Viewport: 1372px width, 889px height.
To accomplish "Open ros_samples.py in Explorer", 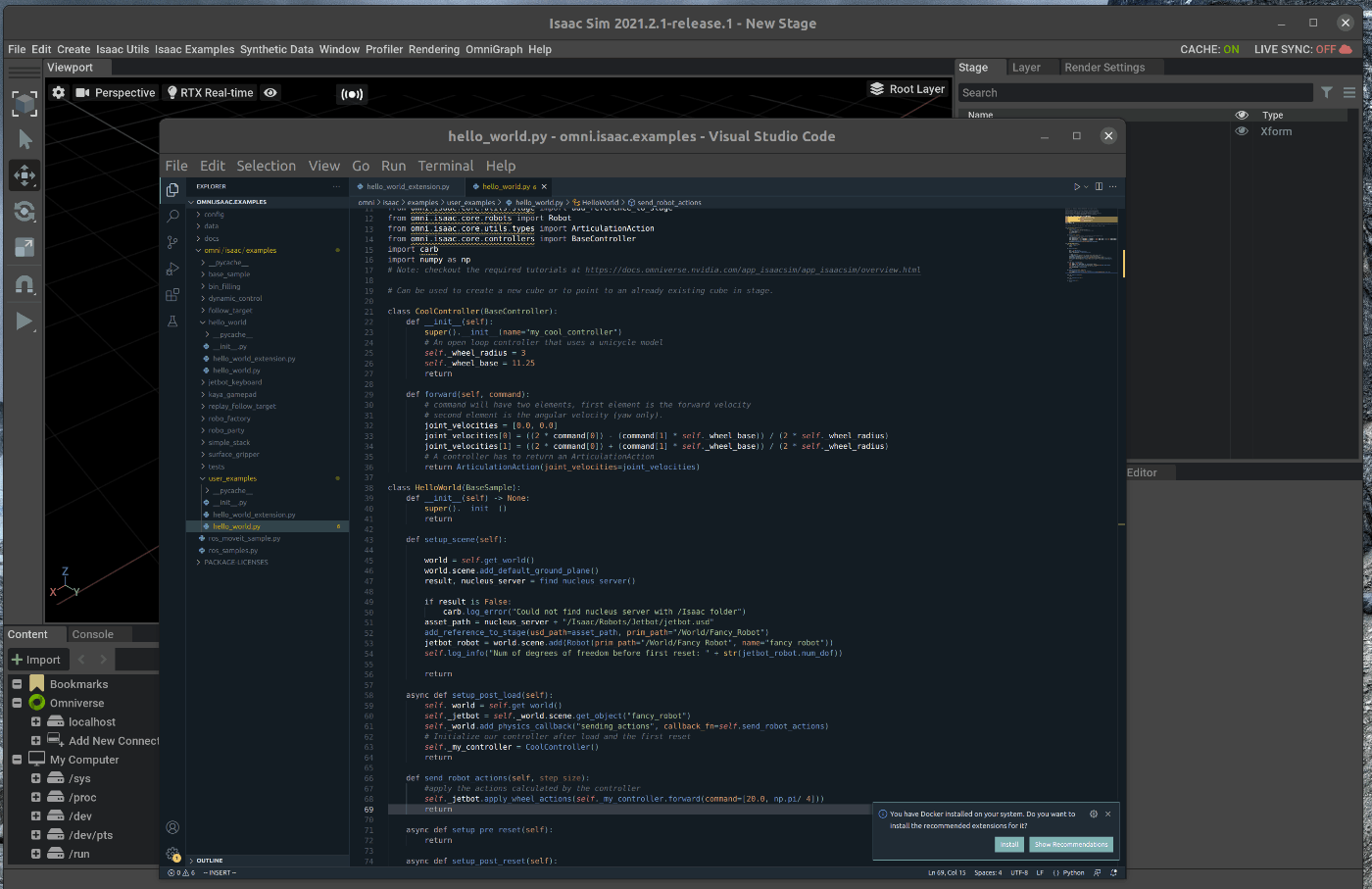I will pyautogui.click(x=233, y=550).
